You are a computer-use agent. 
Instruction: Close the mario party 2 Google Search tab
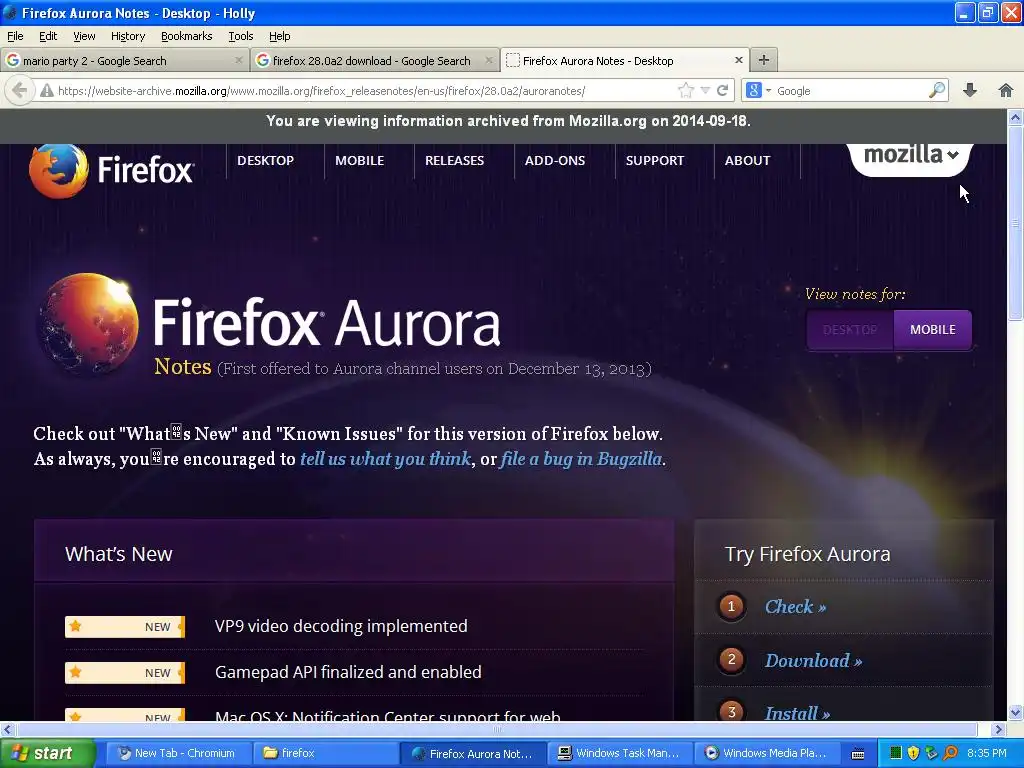(239, 60)
